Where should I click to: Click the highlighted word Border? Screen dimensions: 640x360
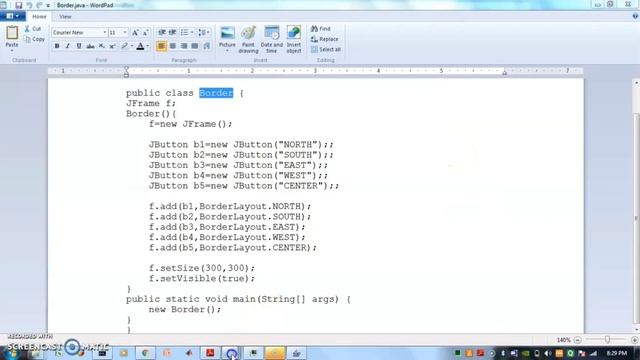[x=216, y=93]
